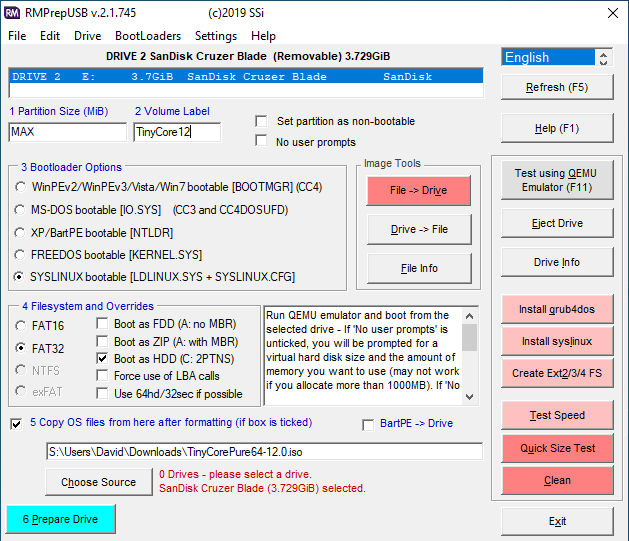Click the Drive -> File button
Image resolution: width=629 pixels, height=541 pixels.
tap(419, 229)
